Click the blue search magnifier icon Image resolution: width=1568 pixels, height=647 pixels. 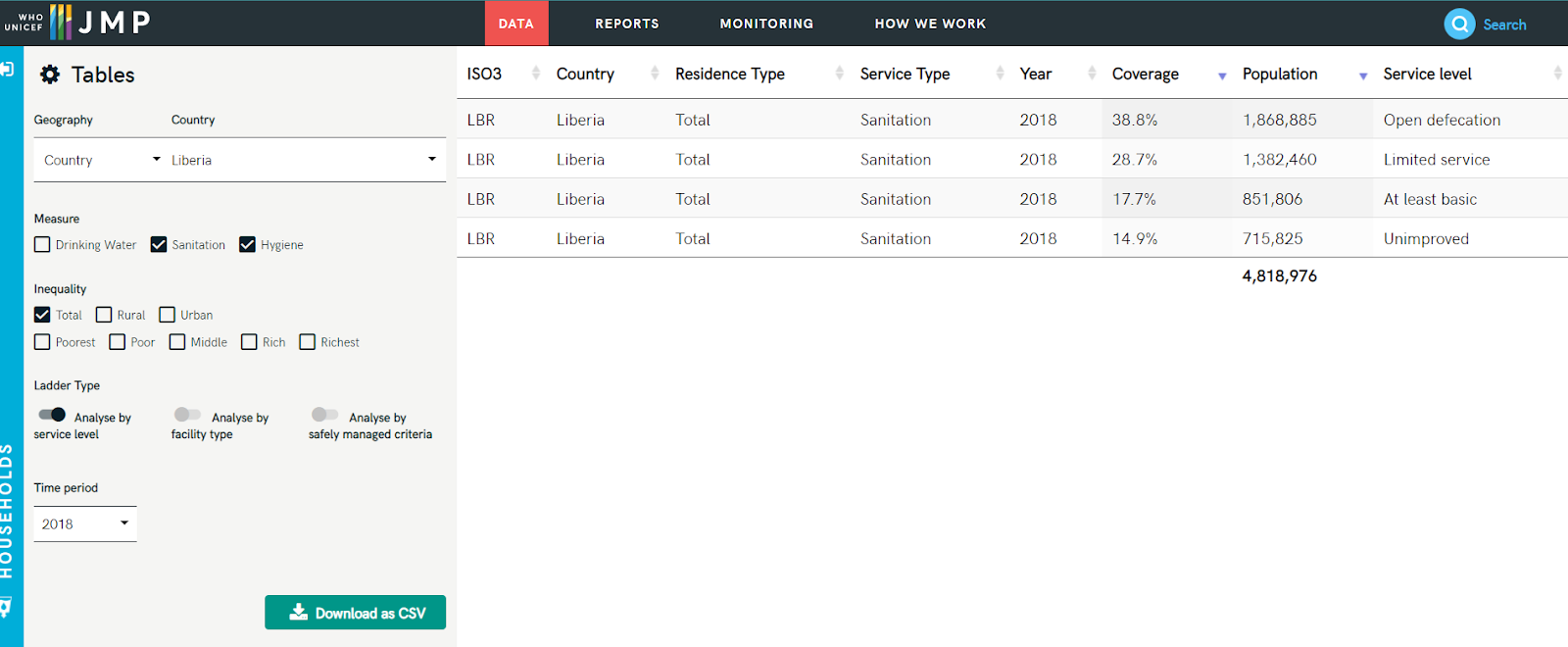click(x=1459, y=24)
